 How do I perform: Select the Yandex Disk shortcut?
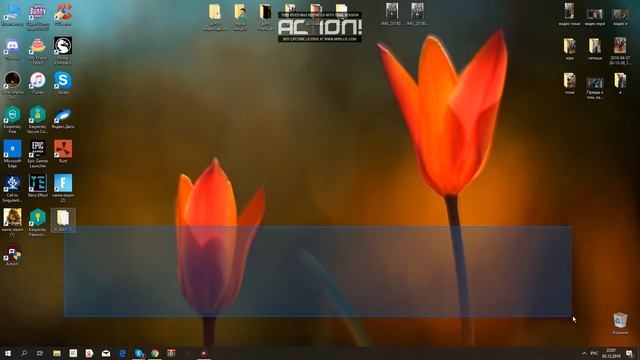(62, 118)
